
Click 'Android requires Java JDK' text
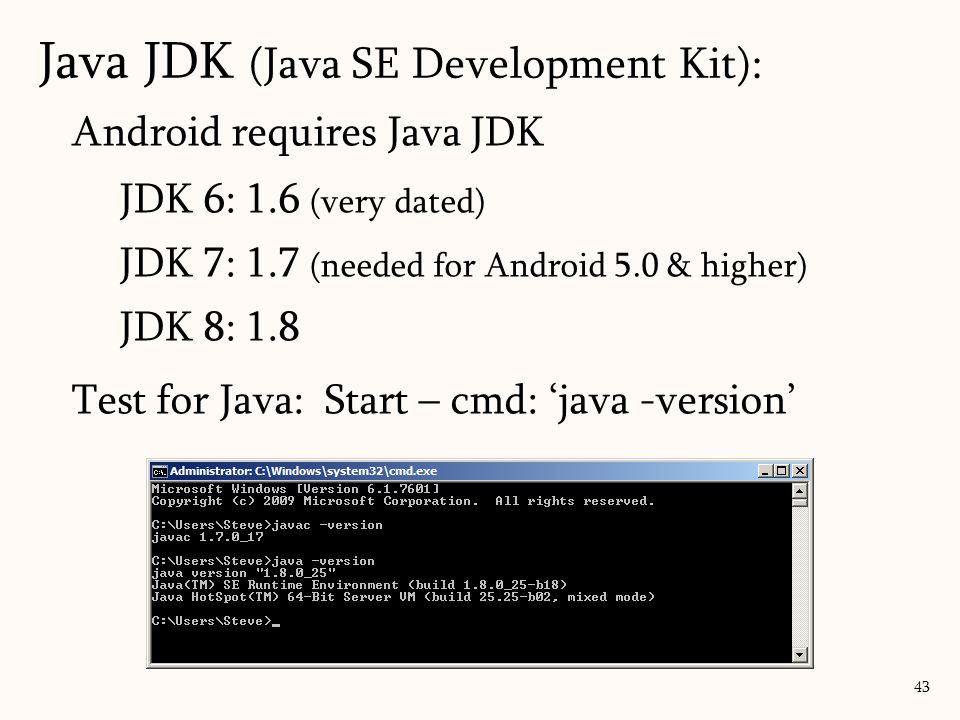click(308, 133)
